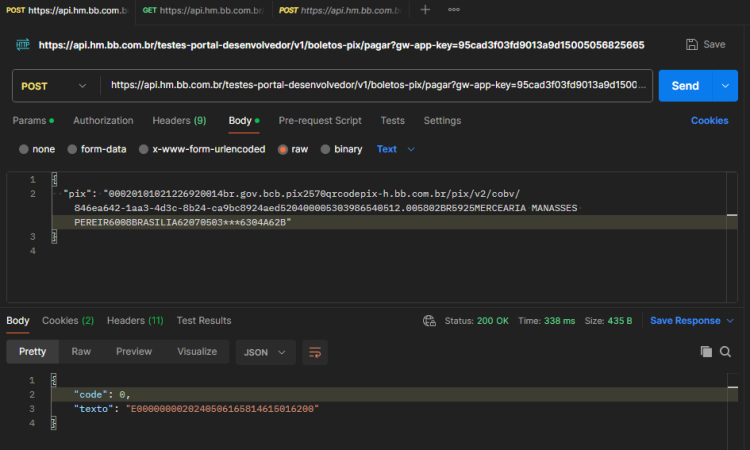750x450 pixels.
Task: Select the form-data body option
Action: coord(97,149)
